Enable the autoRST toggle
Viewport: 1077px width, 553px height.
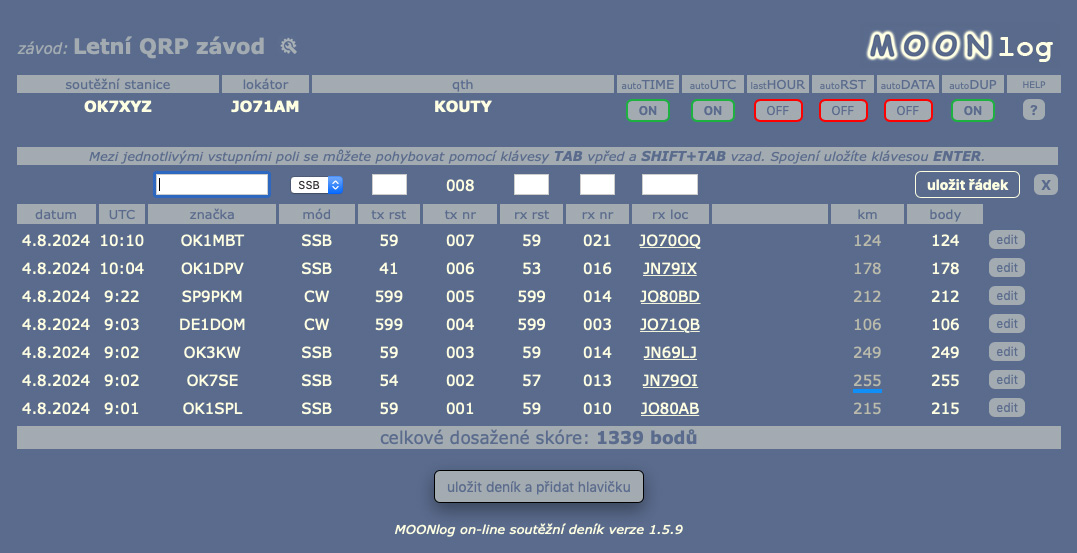843,111
